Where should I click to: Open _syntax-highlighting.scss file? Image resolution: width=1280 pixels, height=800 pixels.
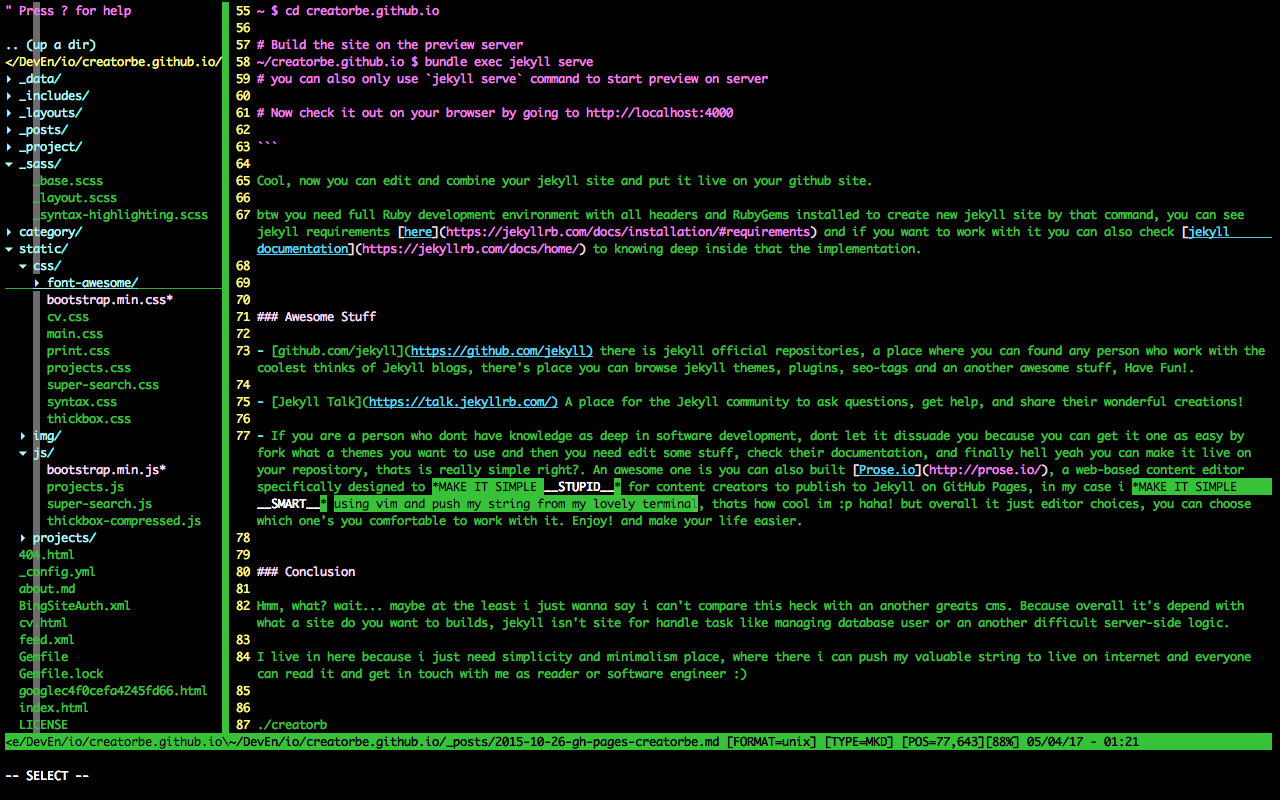[x=120, y=215]
